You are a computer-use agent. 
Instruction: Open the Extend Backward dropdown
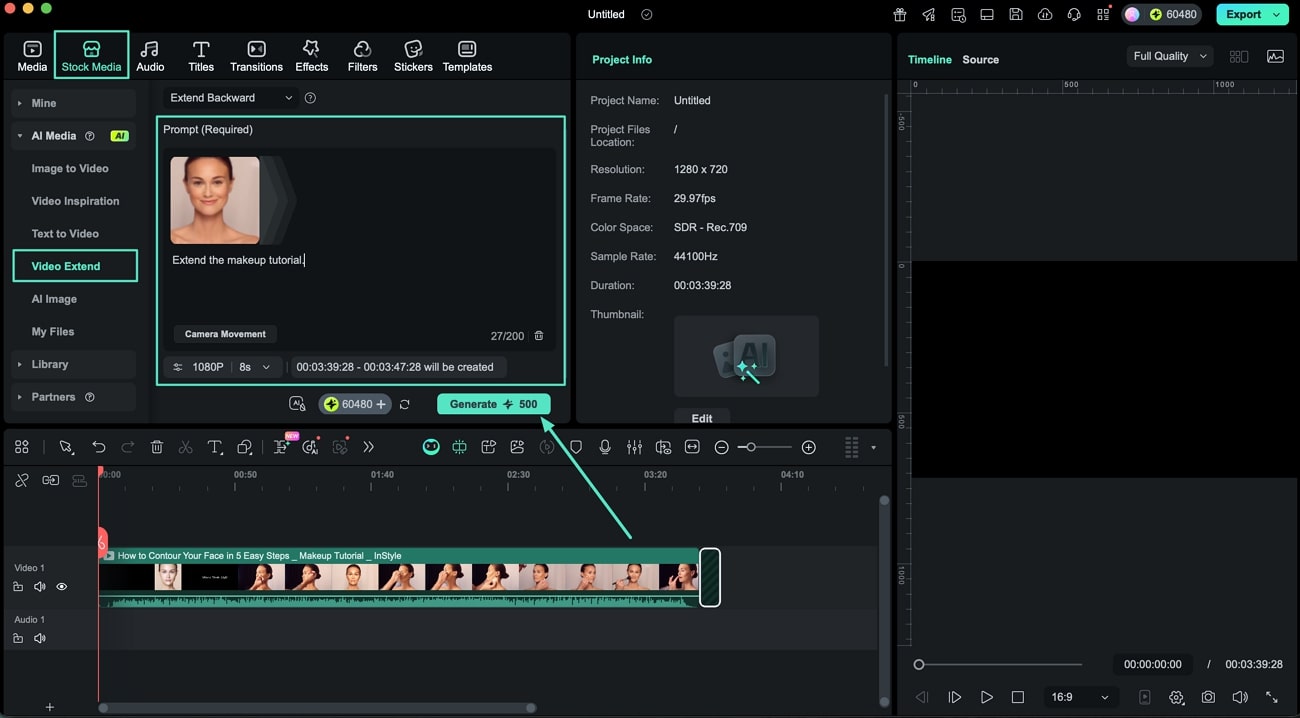[228, 98]
